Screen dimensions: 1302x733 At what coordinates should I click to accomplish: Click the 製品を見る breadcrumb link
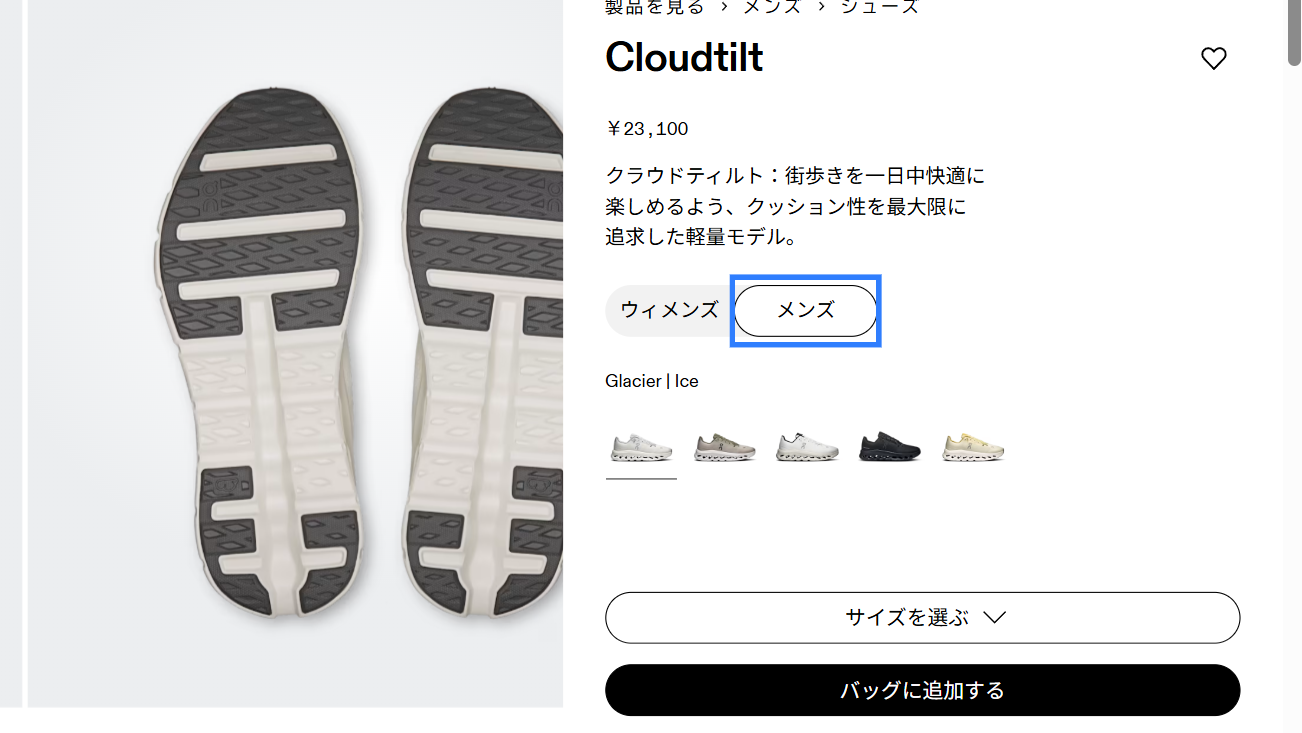click(653, 7)
